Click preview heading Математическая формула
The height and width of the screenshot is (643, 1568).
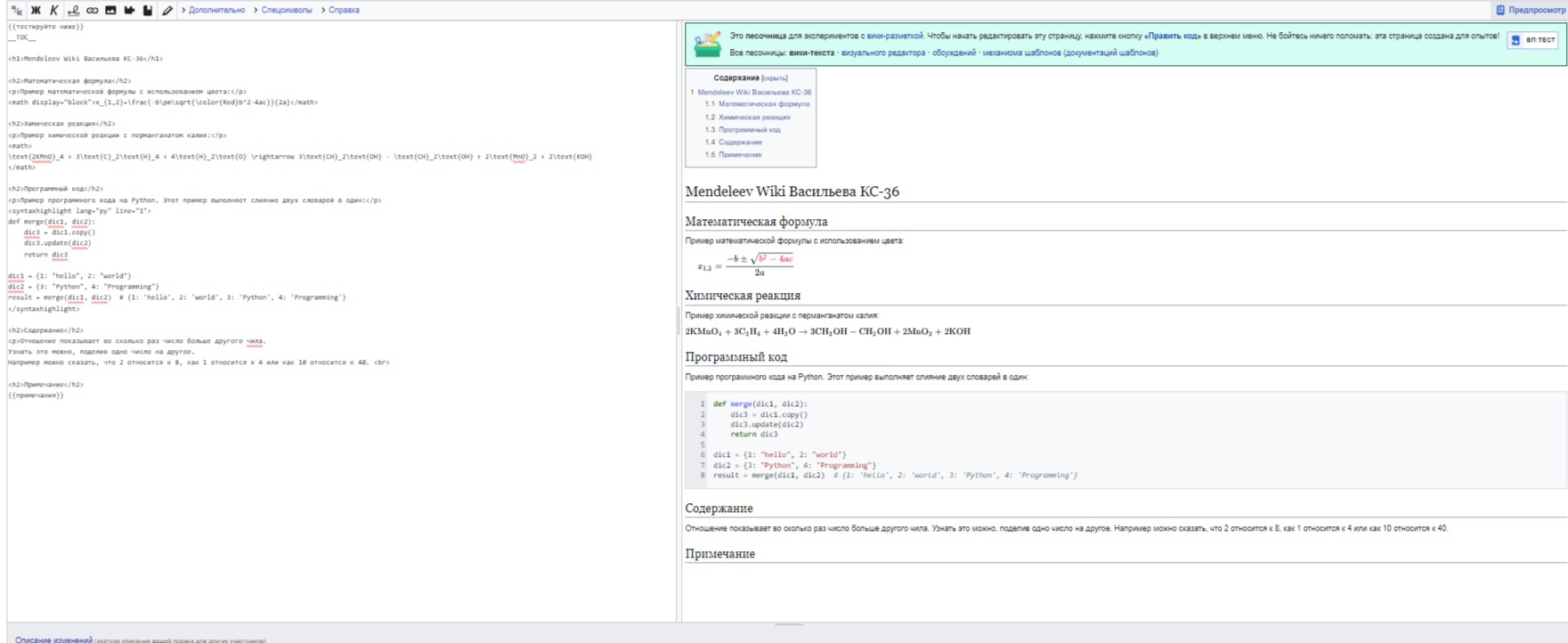(x=756, y=221)
